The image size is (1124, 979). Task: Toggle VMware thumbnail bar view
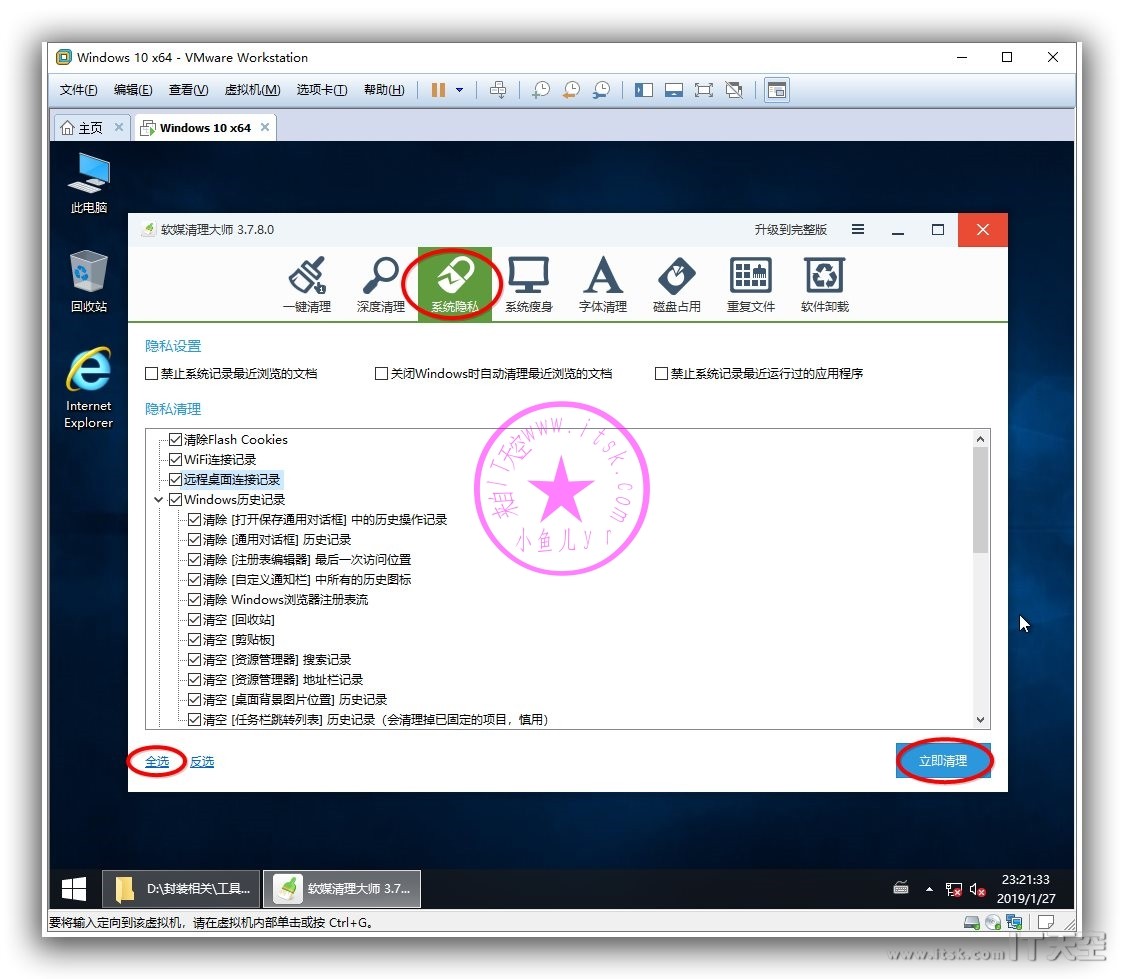pyautogui.click(x=674, y=90)
